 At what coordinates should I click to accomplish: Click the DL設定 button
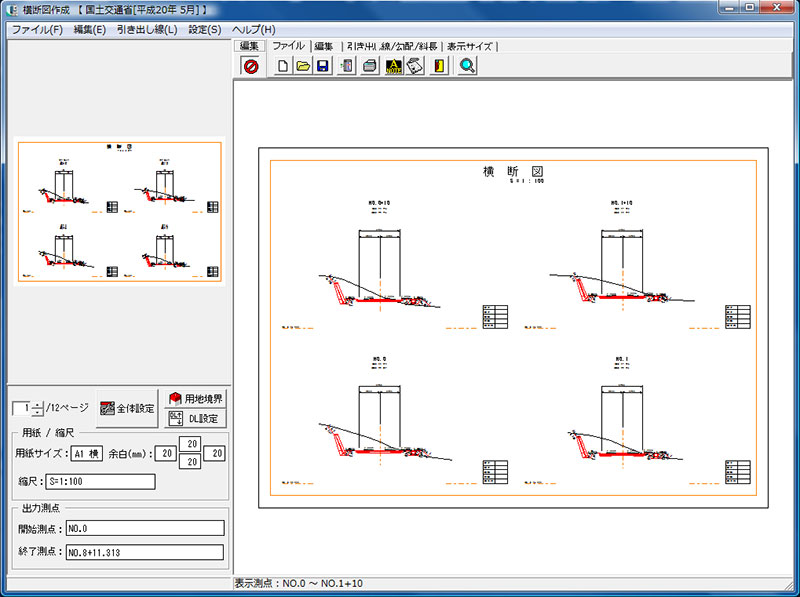[196, 418]
